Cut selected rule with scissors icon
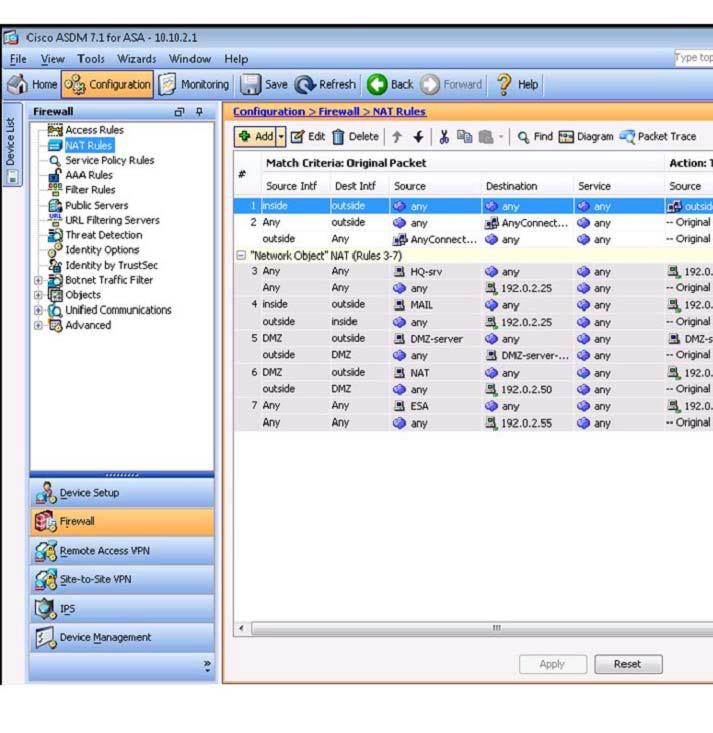 [444, 137]
